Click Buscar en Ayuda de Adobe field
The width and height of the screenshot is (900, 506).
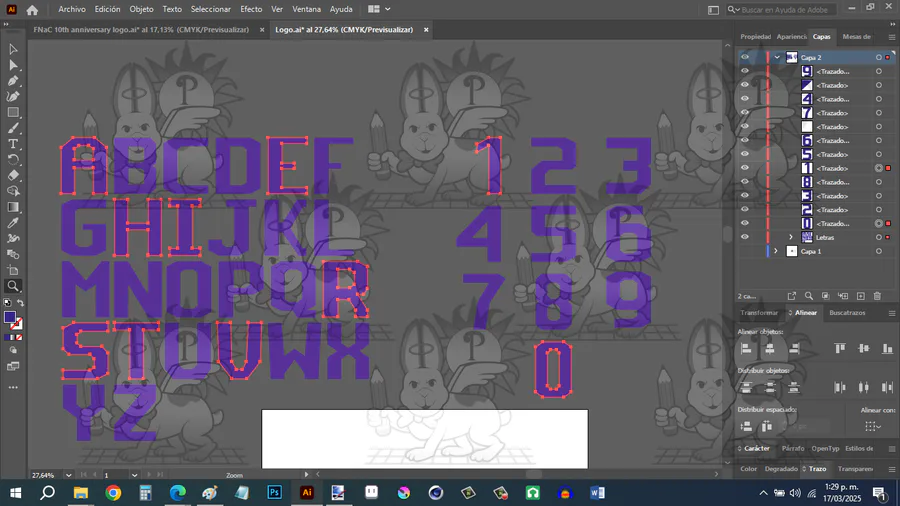(x=781, y=10)
